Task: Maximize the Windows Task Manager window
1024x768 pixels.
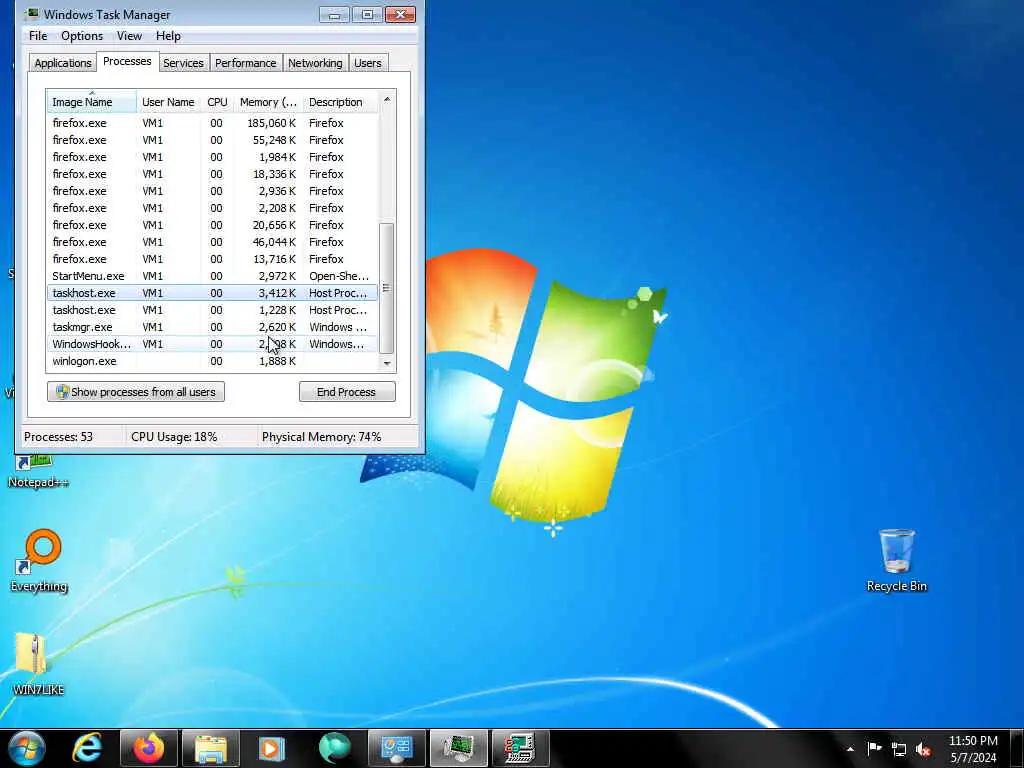Action: (x=367, y=14)
